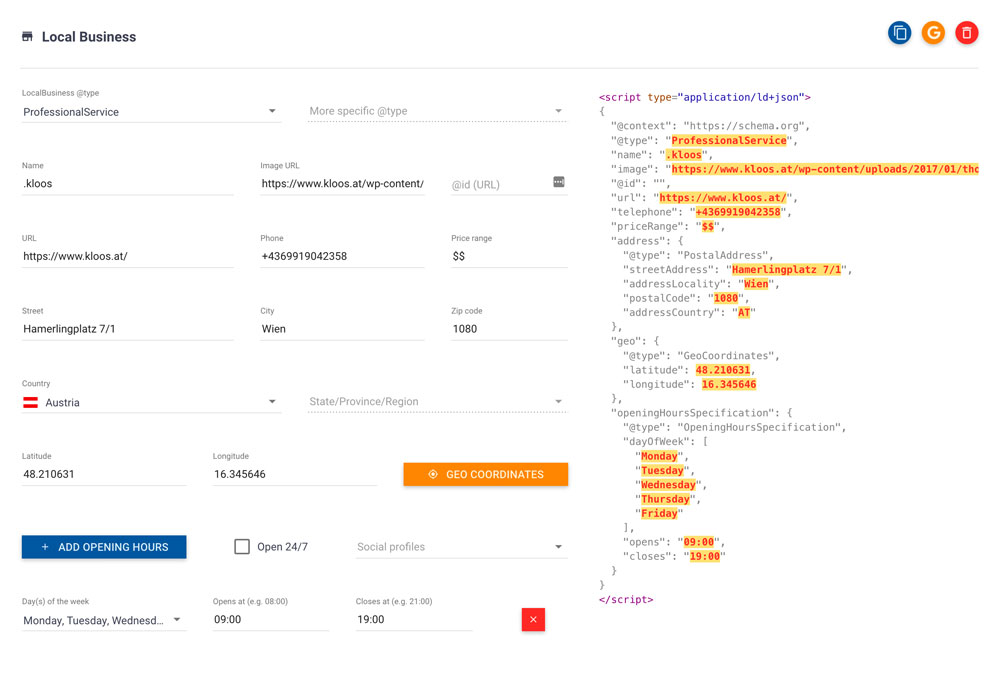
Task: Click highlighted Tuesday in JSON code
Action: pos(662,470)
